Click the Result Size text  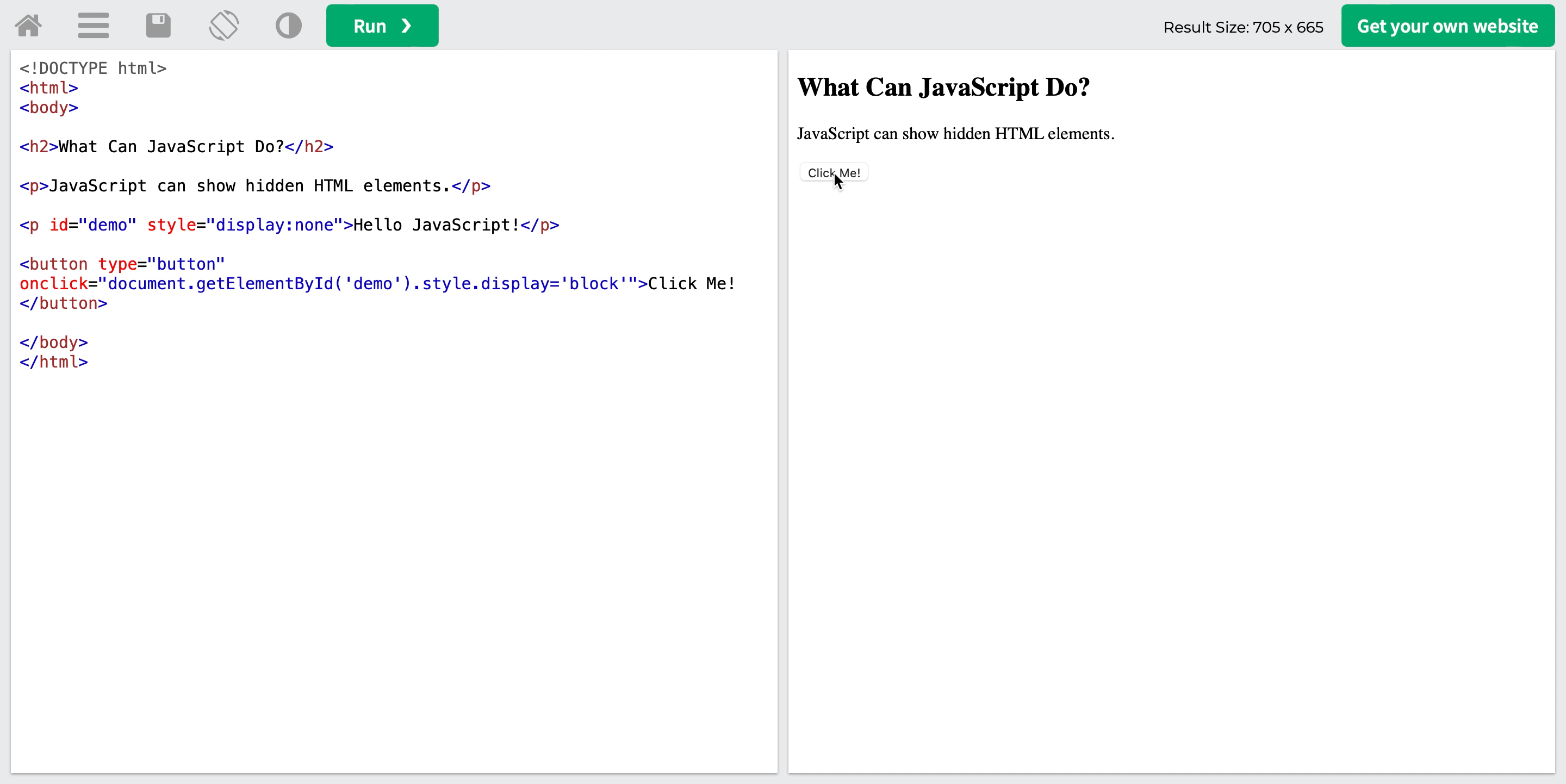(x=1242, y=27)
